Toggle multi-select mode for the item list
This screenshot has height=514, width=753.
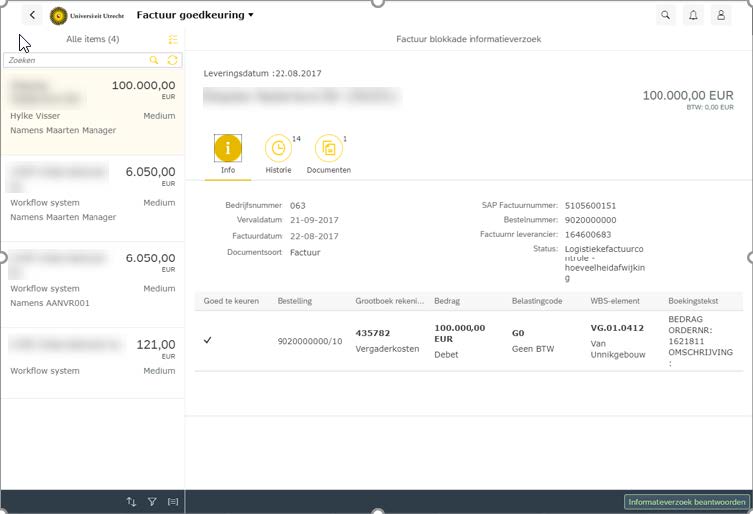[x=173, y=39]
